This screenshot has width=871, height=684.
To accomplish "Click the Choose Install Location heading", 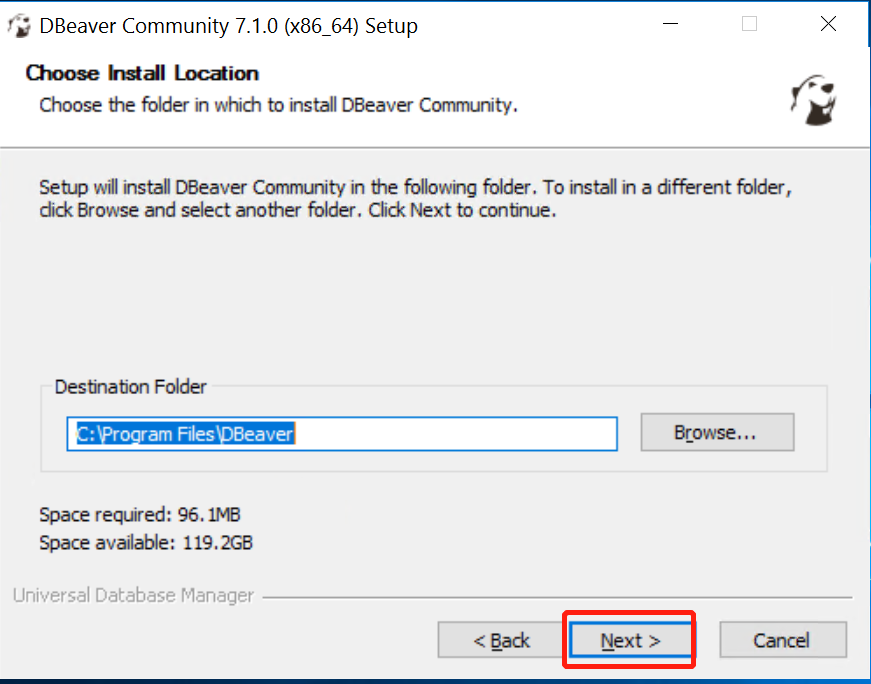I will click(x=139, y=72).
